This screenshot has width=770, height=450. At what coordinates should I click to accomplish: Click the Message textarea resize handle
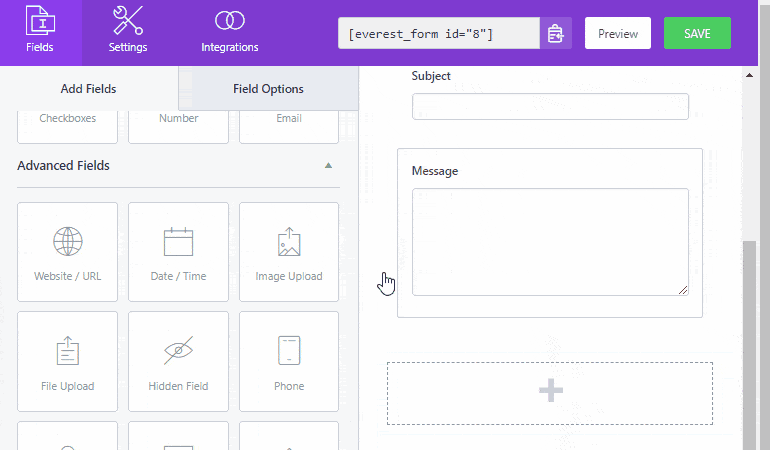click(683, 290)
